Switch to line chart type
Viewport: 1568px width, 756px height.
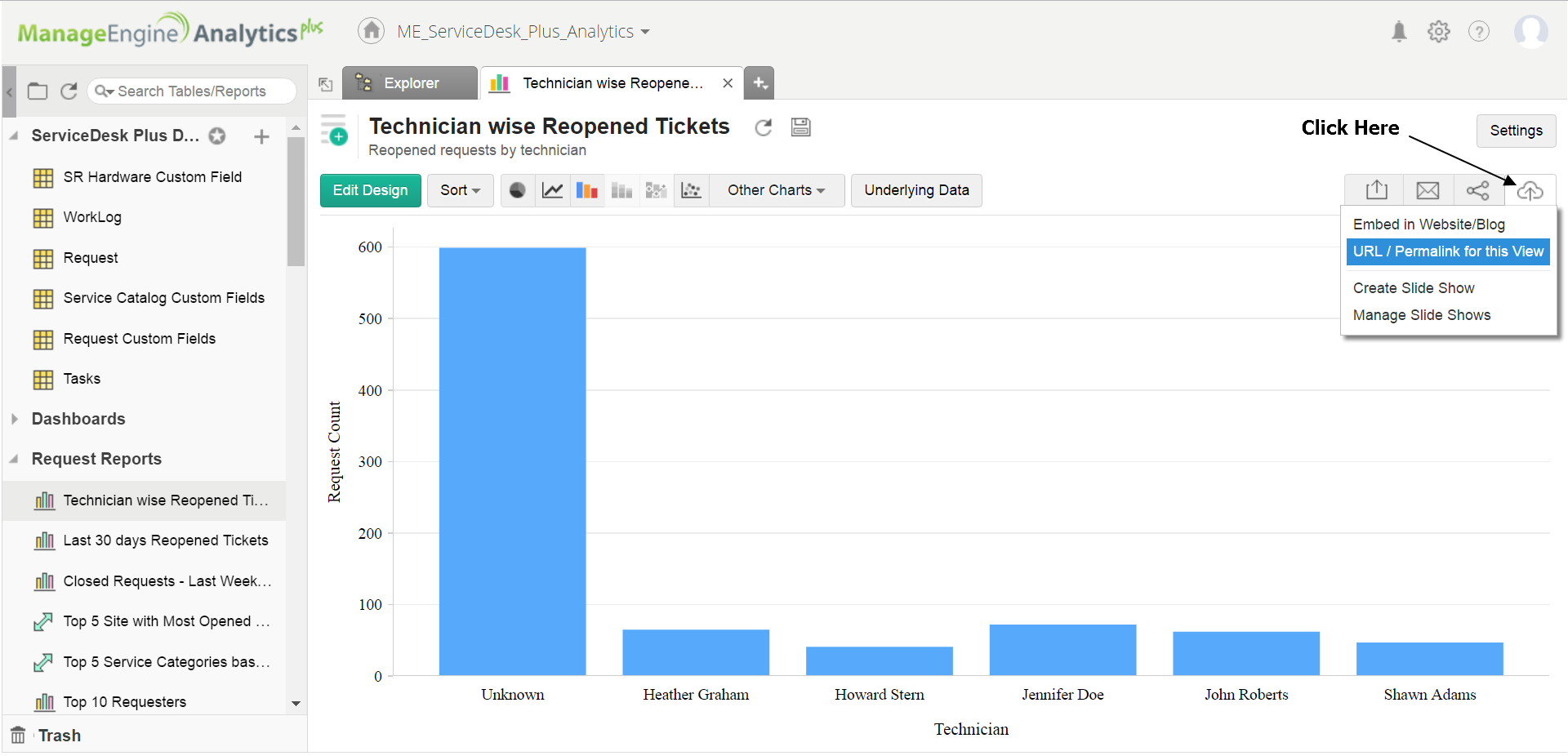tap(553, 190)
